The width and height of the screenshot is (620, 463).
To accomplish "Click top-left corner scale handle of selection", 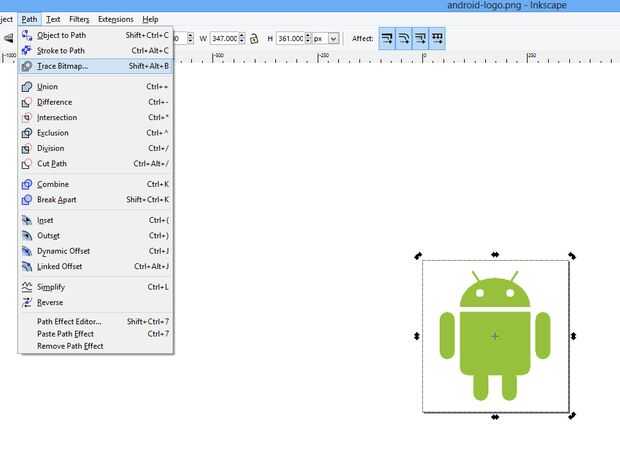I will tap(418, 256).
